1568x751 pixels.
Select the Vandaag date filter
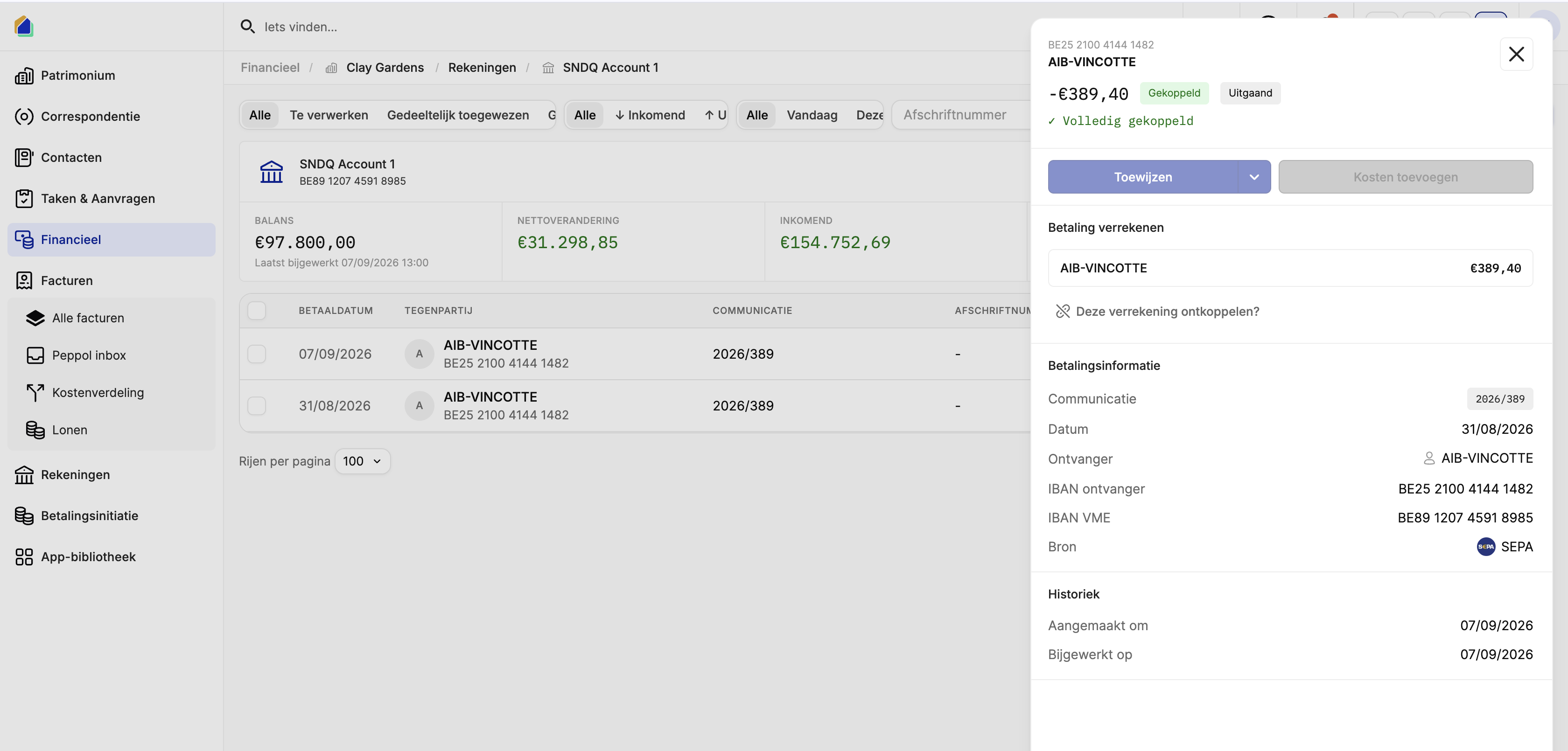(812, 115)
